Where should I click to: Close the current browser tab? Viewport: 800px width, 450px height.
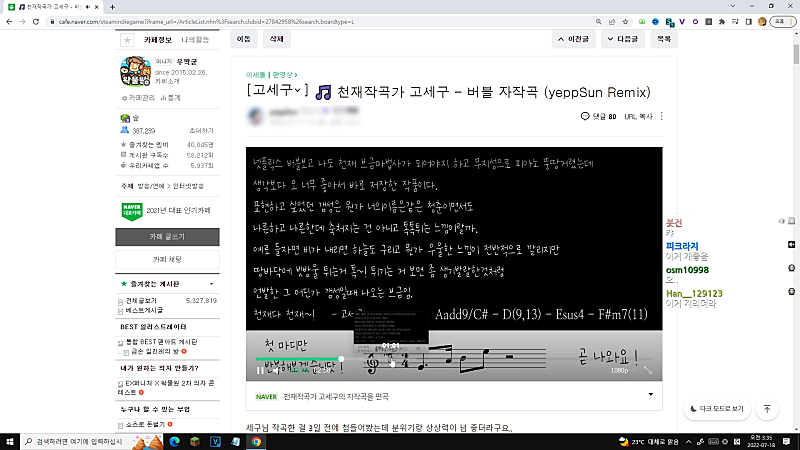(x=97, y=7)
